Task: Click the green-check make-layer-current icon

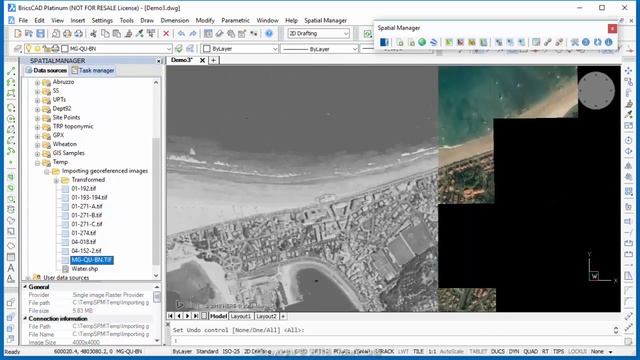Action: [x=179, y=49]
